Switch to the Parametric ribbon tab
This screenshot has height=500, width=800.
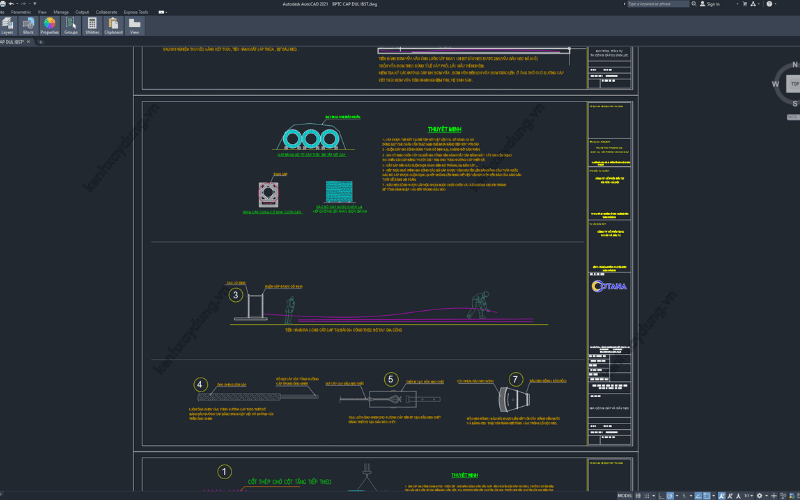point(21,12)
